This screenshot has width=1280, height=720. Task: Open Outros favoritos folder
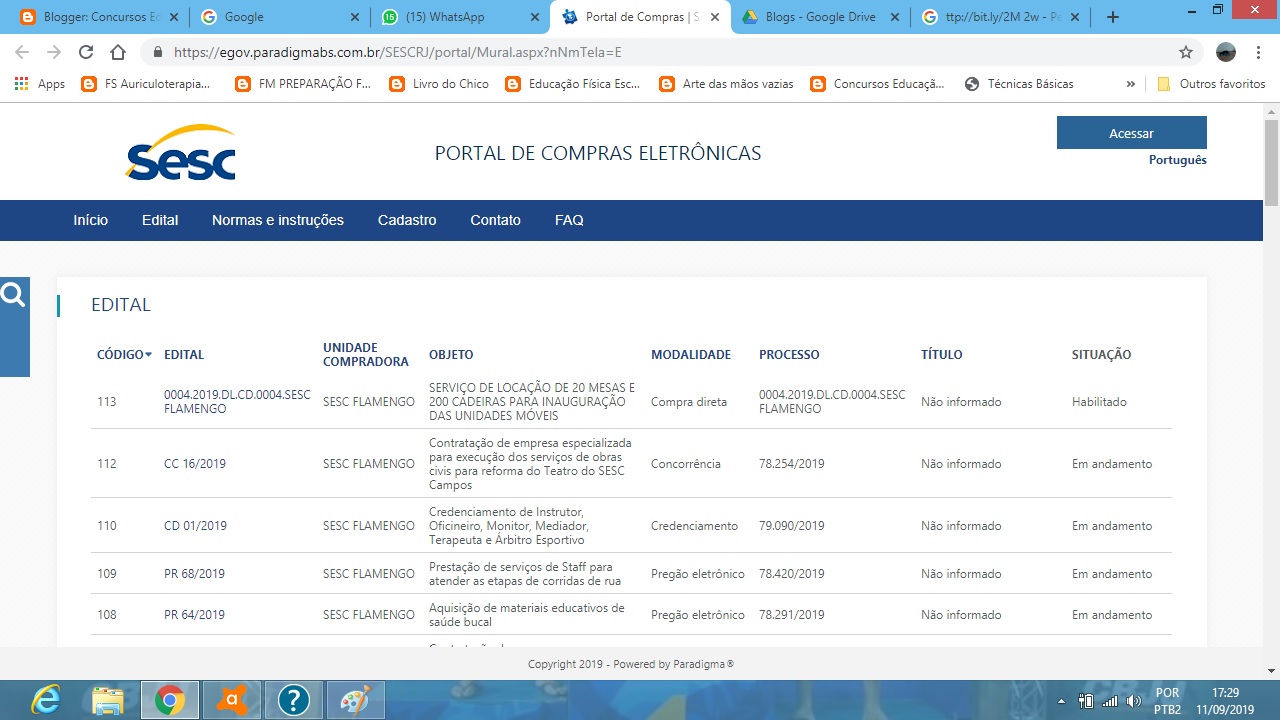tap(1211, 84)
